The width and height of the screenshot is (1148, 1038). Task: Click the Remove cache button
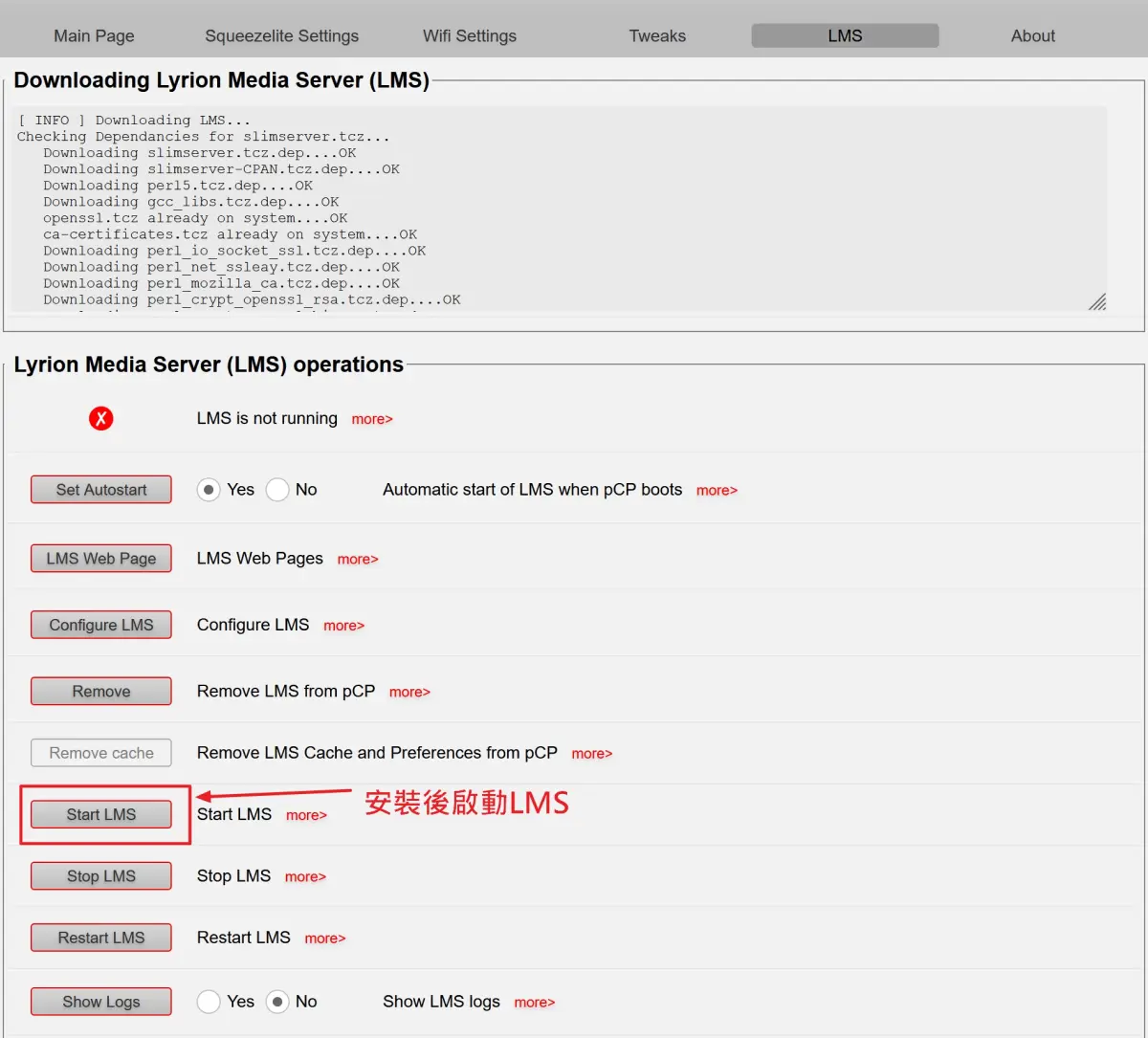pyautogui.click(x=101, y=753)
